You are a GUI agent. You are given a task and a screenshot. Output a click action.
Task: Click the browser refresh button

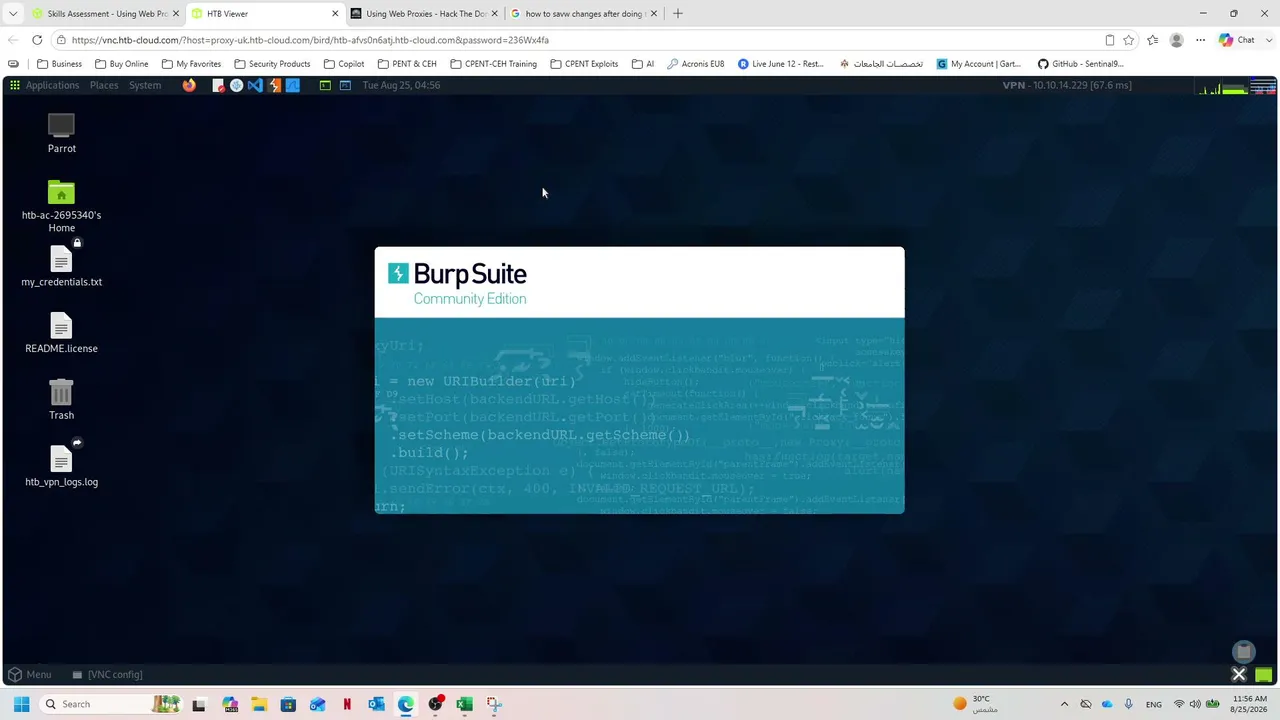37,40
